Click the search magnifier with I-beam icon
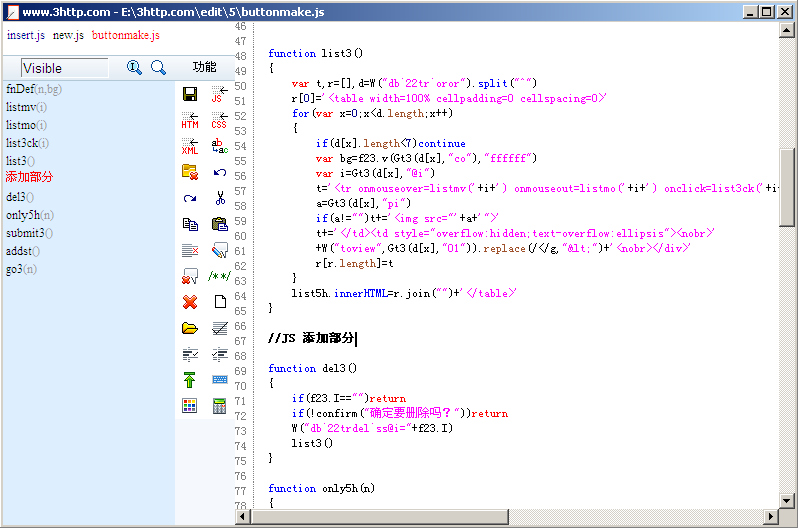 [134, 67]
